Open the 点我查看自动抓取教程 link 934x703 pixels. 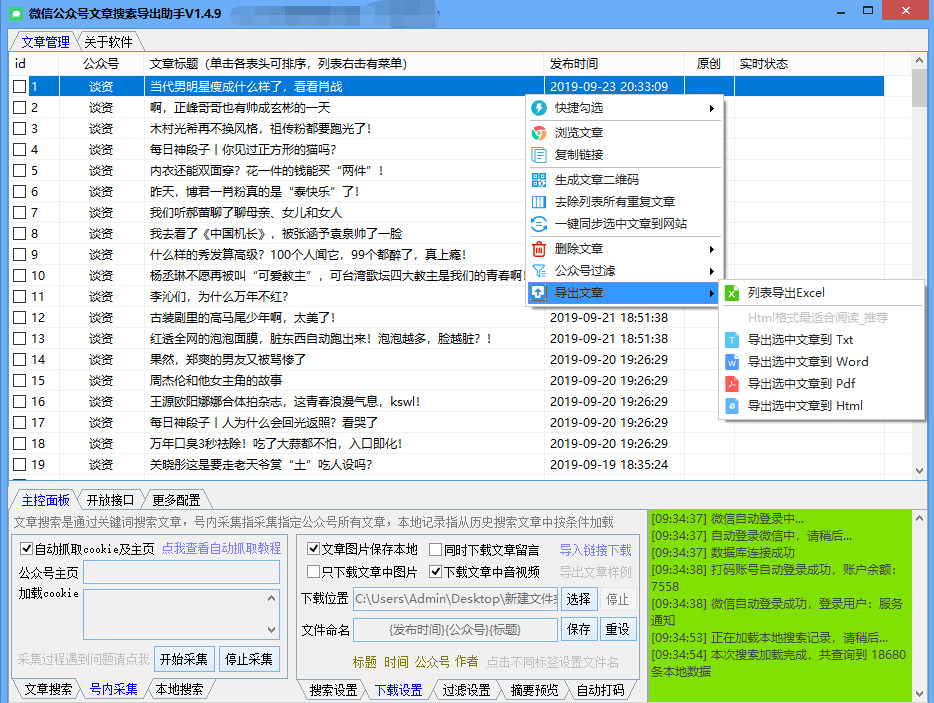pos(221,548)
